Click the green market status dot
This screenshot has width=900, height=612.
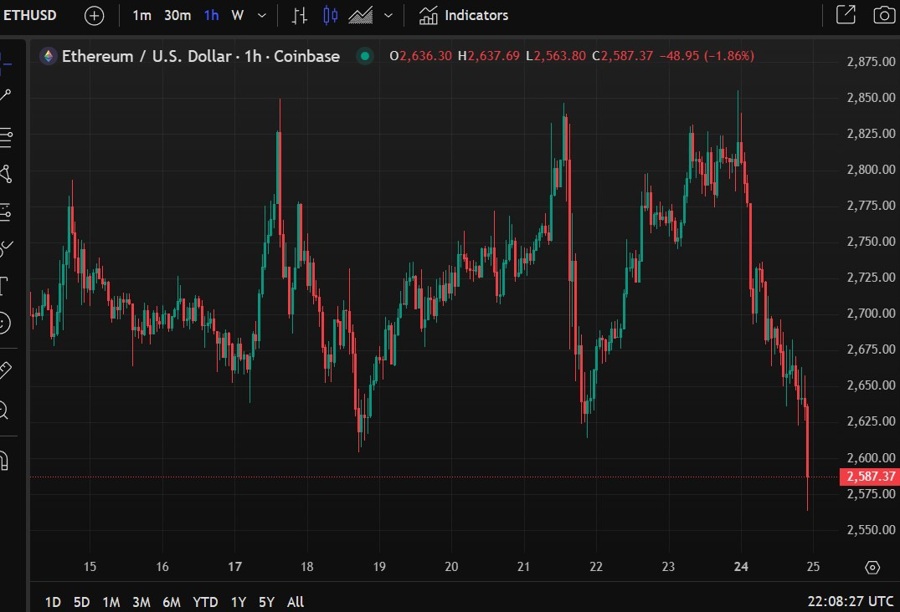tap(364, 56)
